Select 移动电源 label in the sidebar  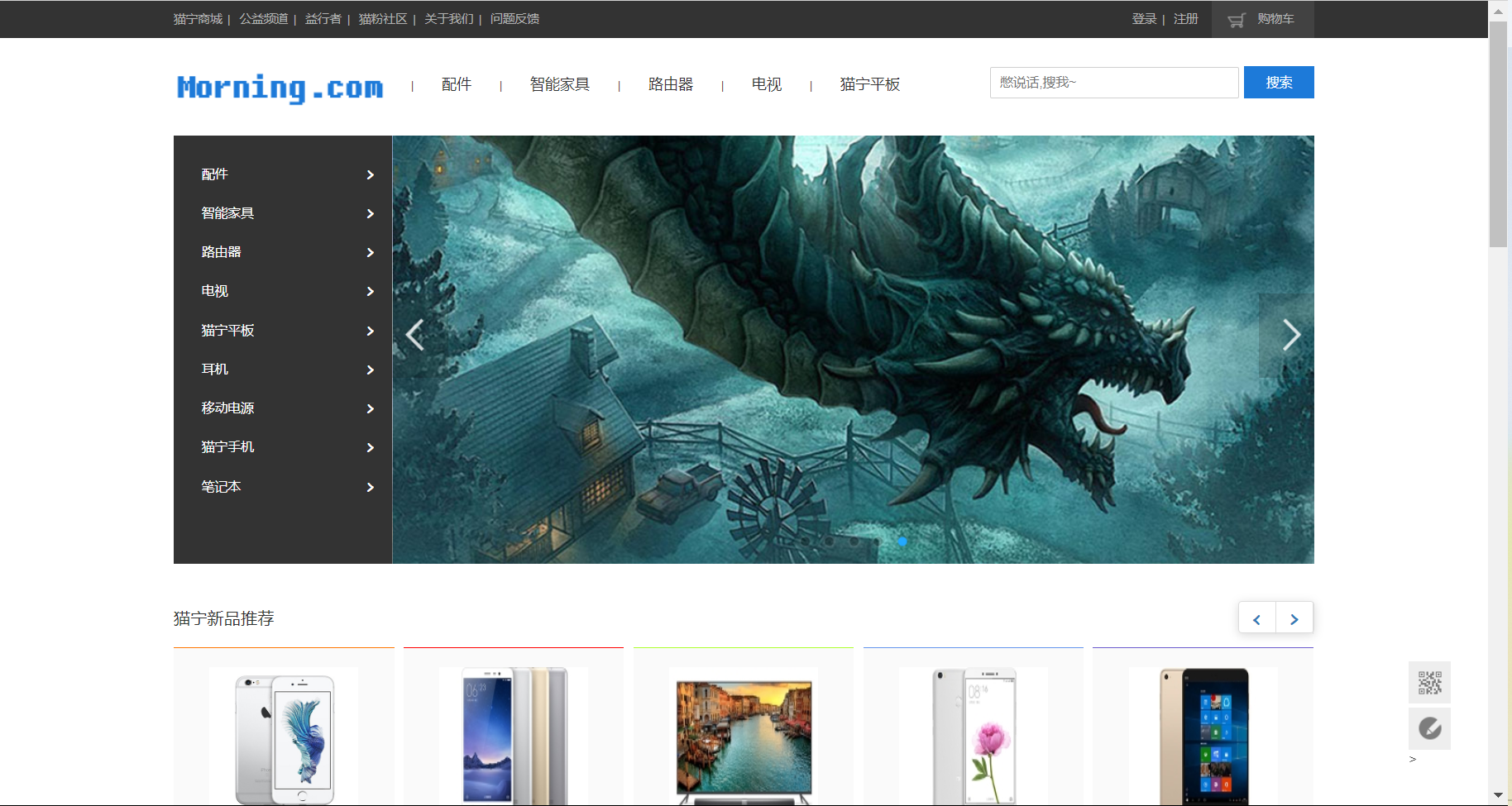pos(228,408)
